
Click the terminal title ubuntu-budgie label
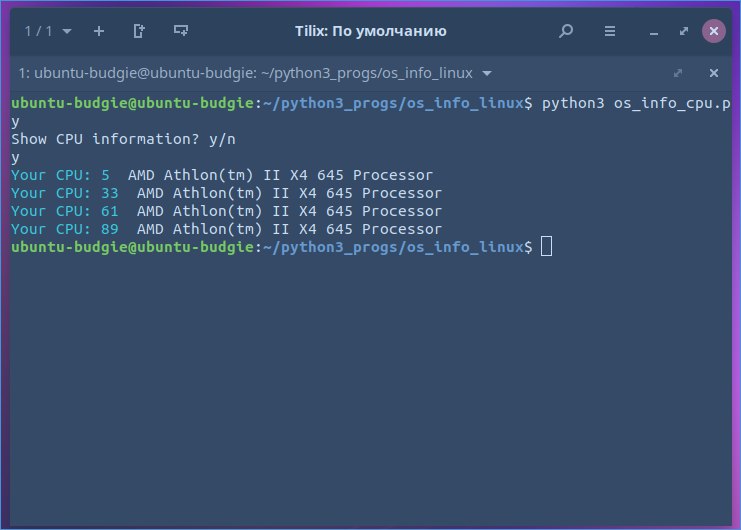245,74
